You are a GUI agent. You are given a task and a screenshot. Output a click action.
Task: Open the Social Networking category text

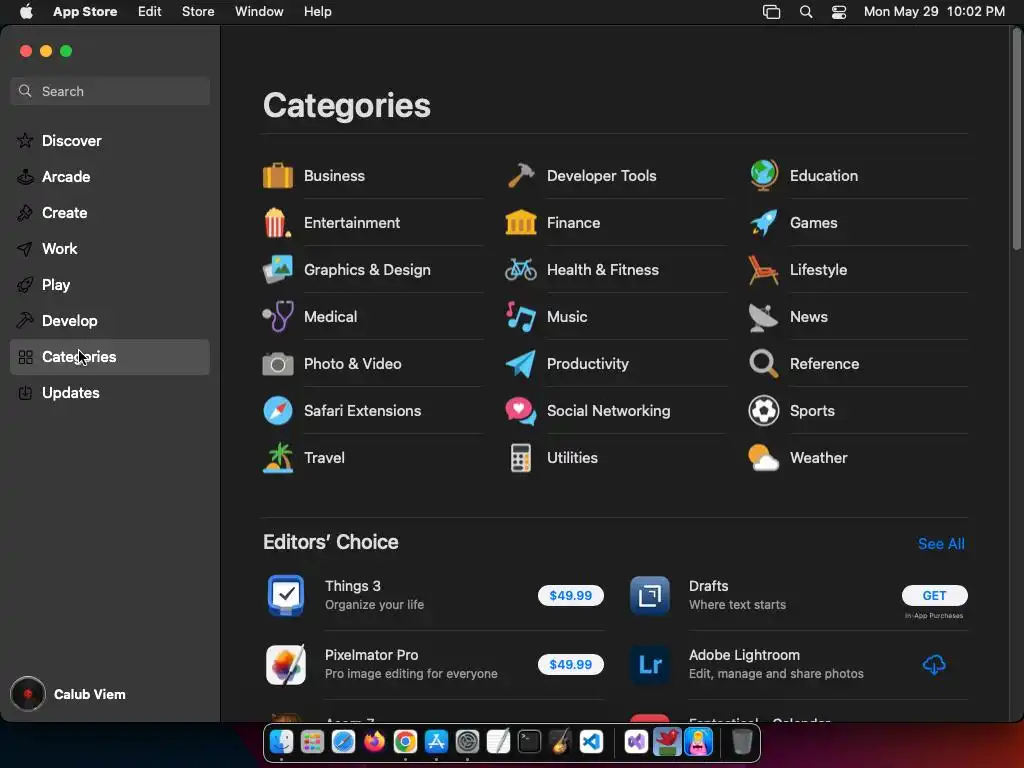pos(609,411)
